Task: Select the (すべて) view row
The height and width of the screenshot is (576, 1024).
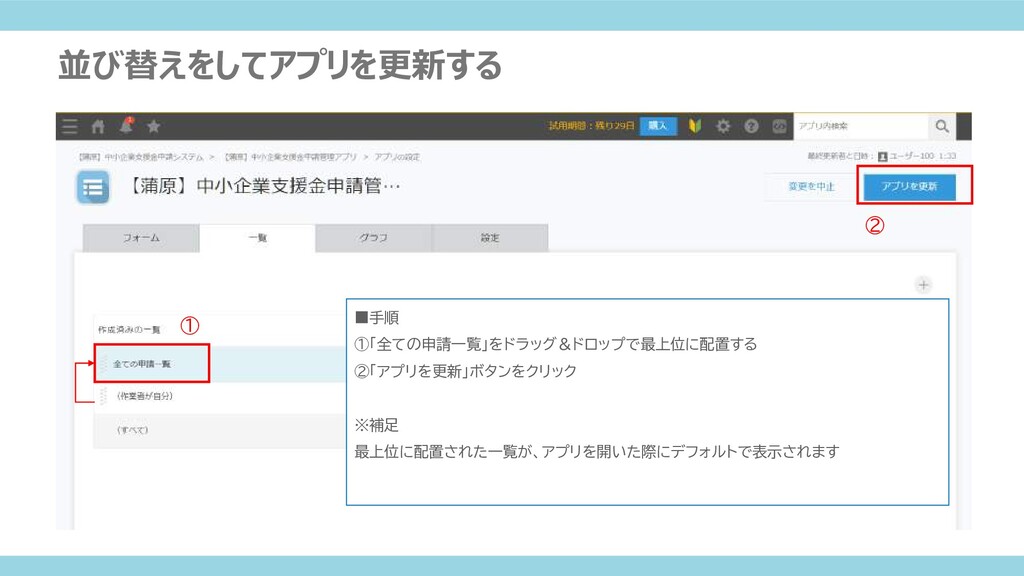Action: pyautogui.click(x=219, y=430)
